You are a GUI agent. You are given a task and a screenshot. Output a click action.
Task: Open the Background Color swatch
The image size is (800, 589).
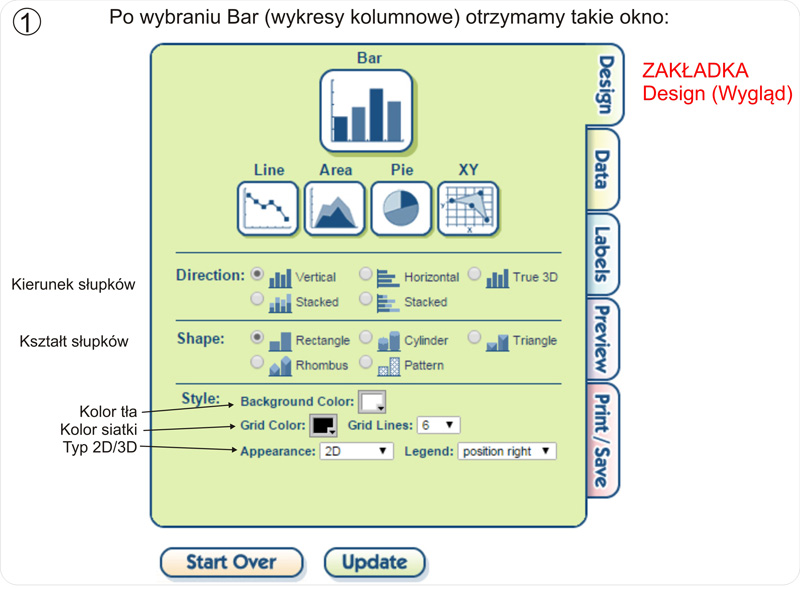click(372, 402)
